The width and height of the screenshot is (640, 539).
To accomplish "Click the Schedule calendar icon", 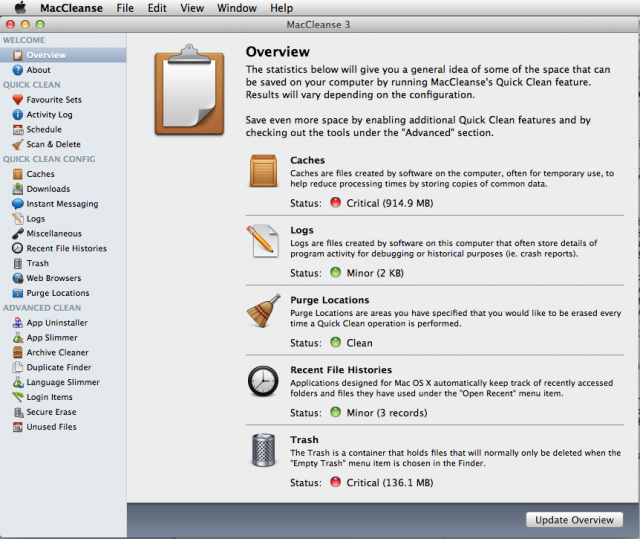I will (18, 129).
